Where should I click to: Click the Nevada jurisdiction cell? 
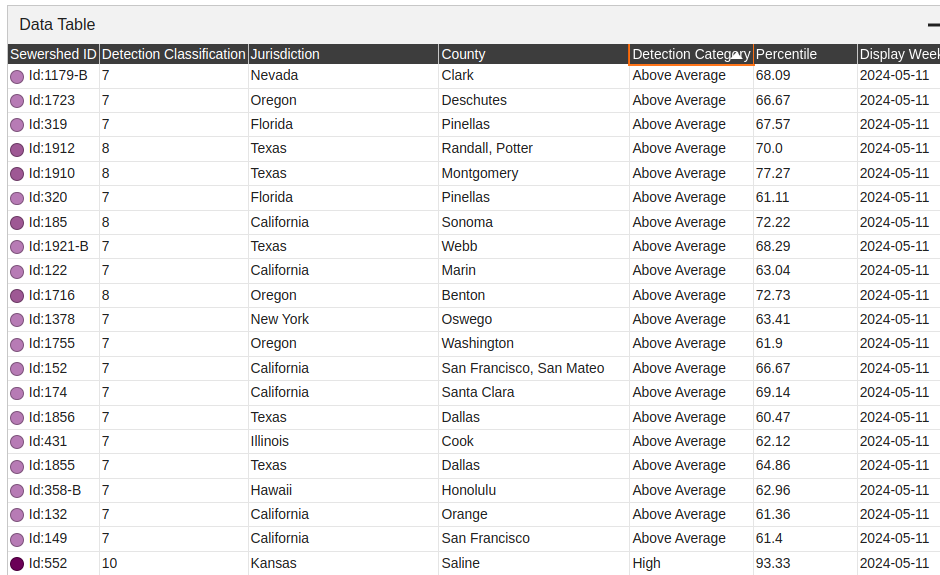tap(343, 76)
